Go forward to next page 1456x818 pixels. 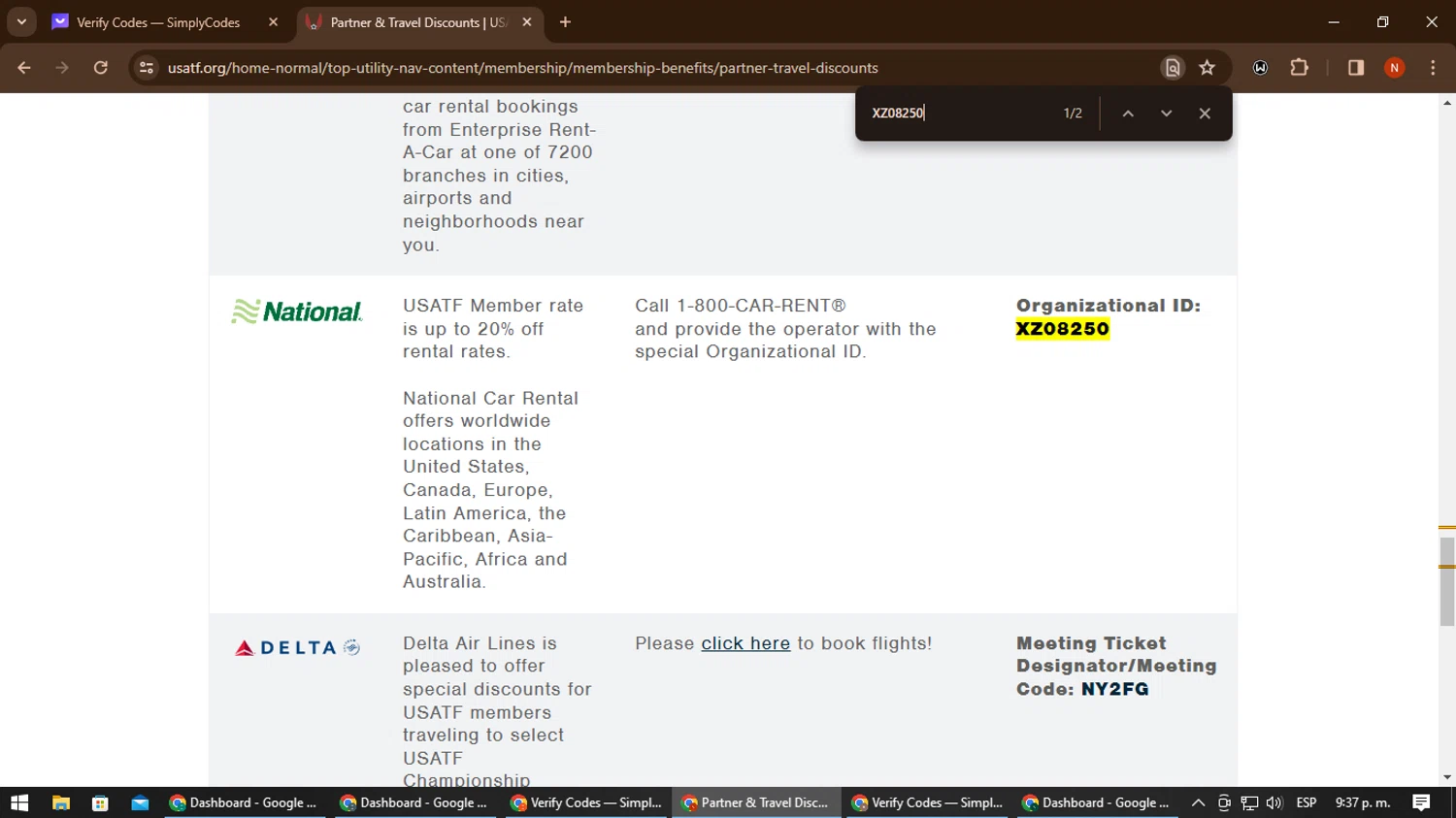click(62, 68)
